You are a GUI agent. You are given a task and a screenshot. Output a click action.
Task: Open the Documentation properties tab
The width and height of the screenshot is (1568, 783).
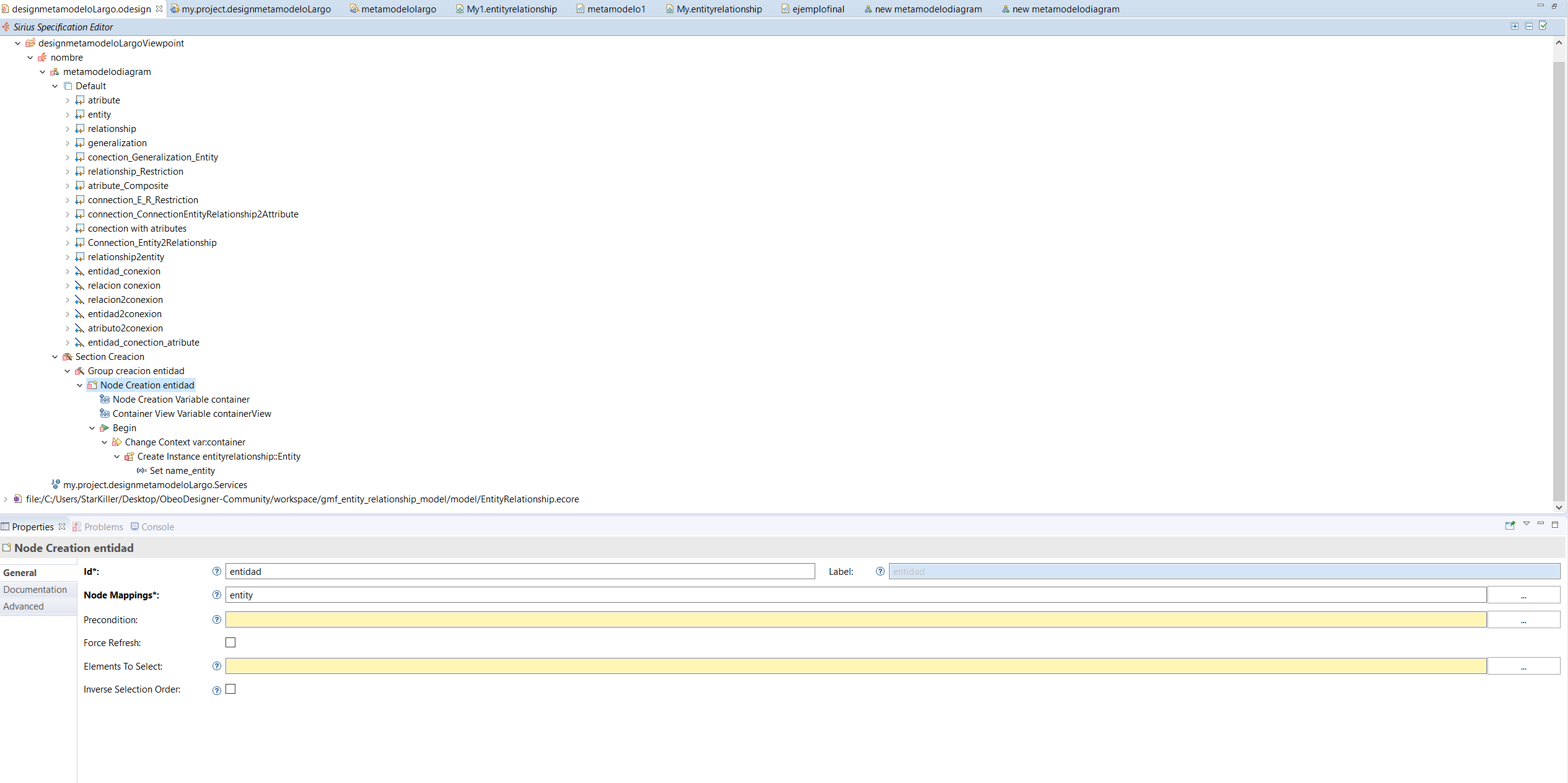(35, 590)
